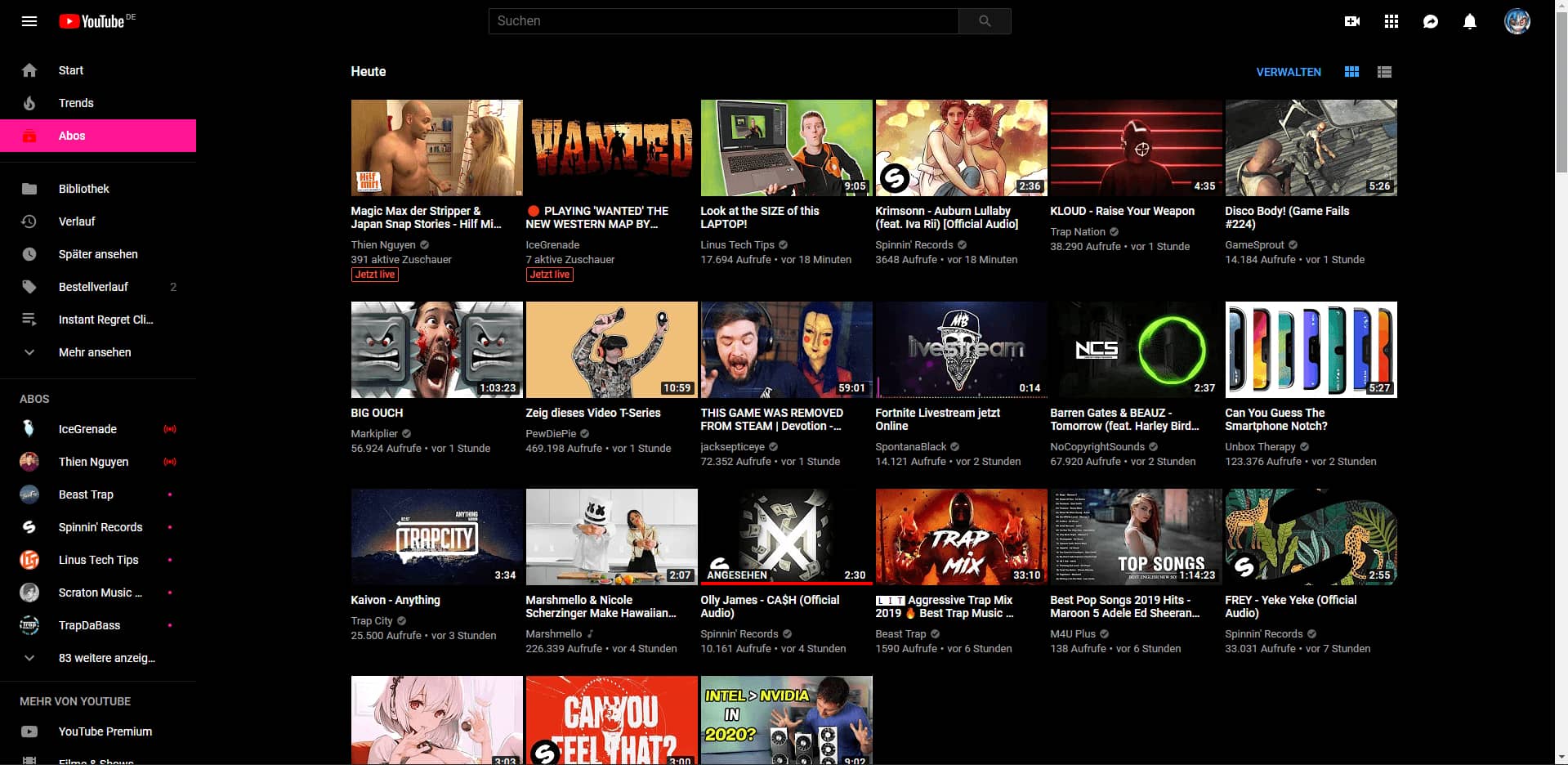Click the Später ansehen clock icon

(x=29, y=254)
